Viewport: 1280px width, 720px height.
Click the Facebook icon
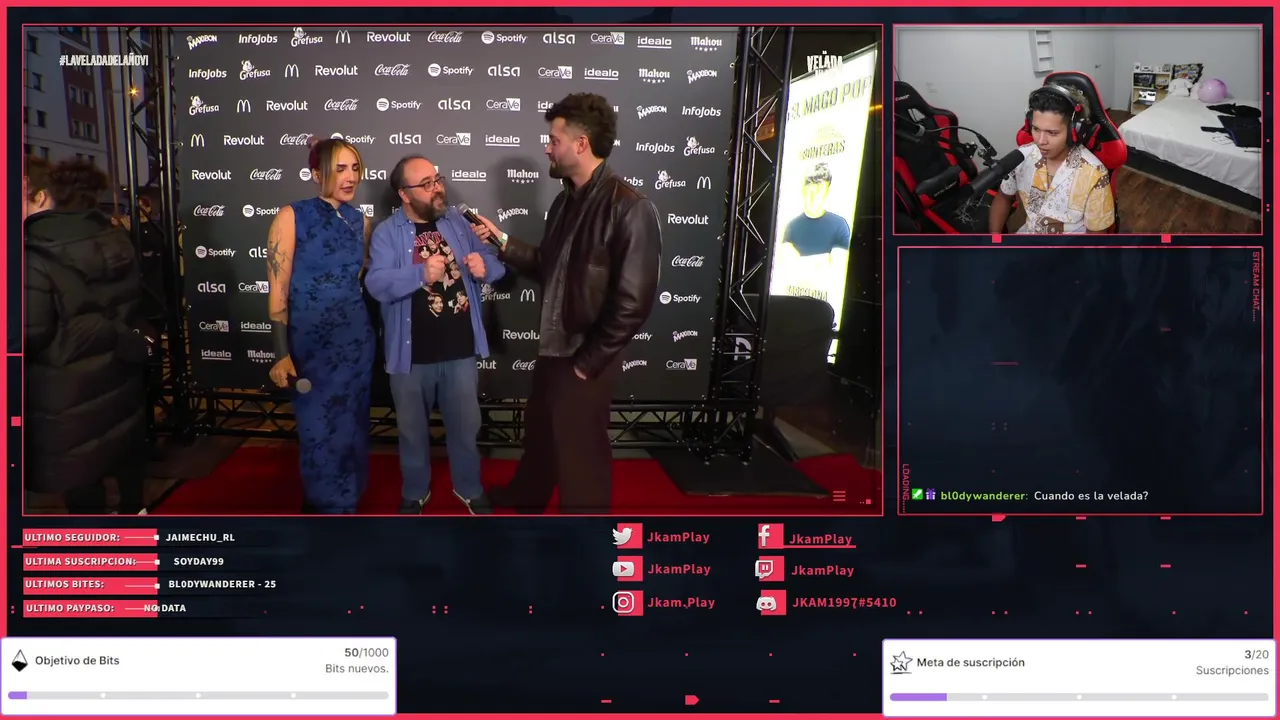click(x=770, y=537)
